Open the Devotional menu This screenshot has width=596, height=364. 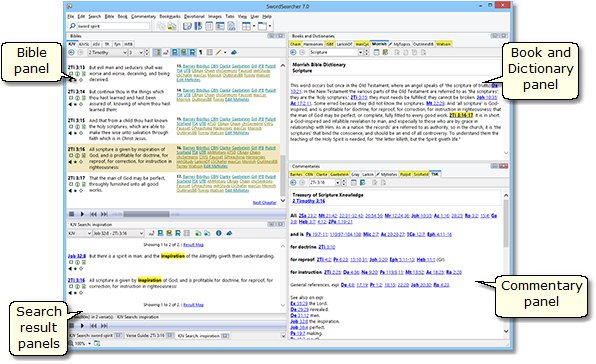194,17
